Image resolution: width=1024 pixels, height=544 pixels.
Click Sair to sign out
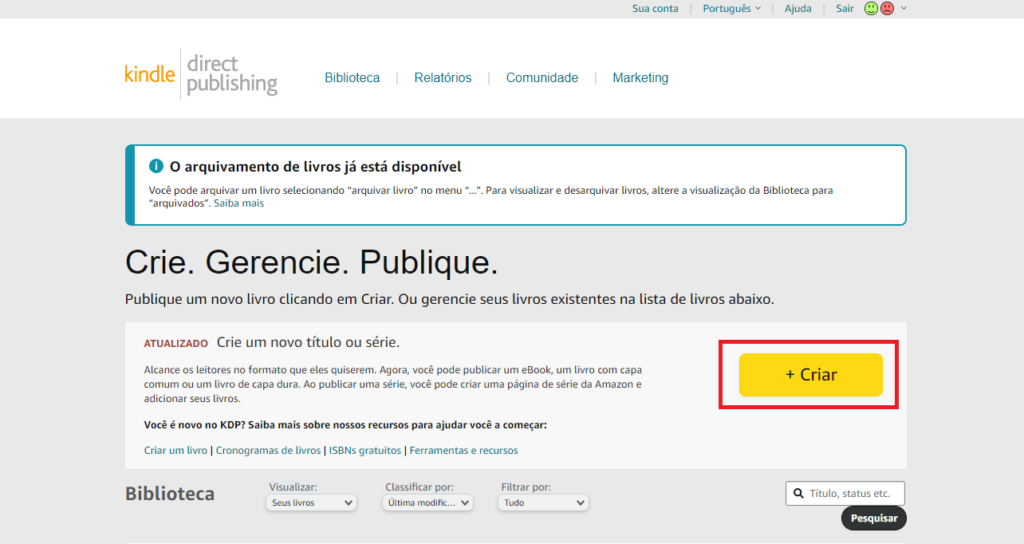coord(845,8)
